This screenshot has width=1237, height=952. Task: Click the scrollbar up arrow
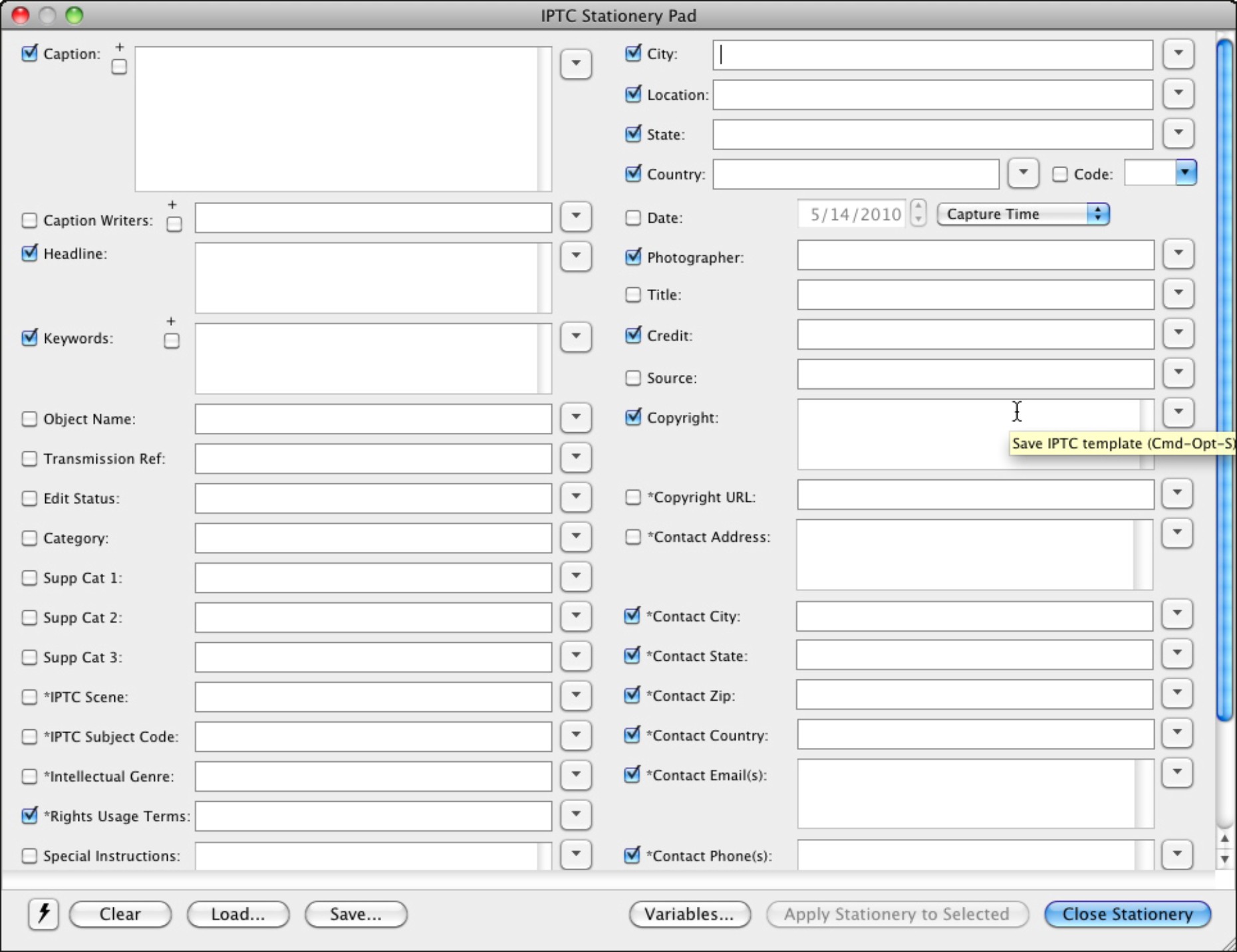click(1225, 839)
